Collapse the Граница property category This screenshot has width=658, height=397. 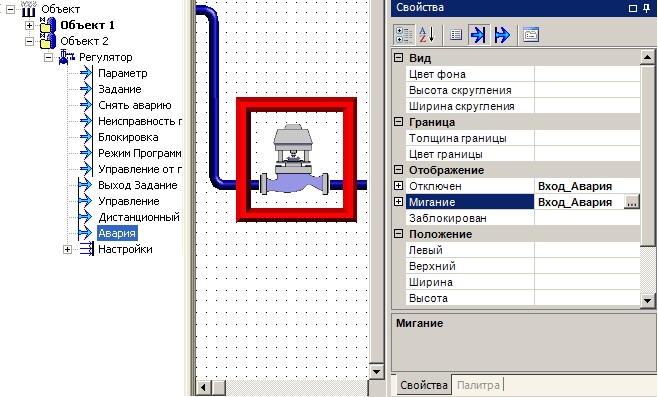point(399,122)
